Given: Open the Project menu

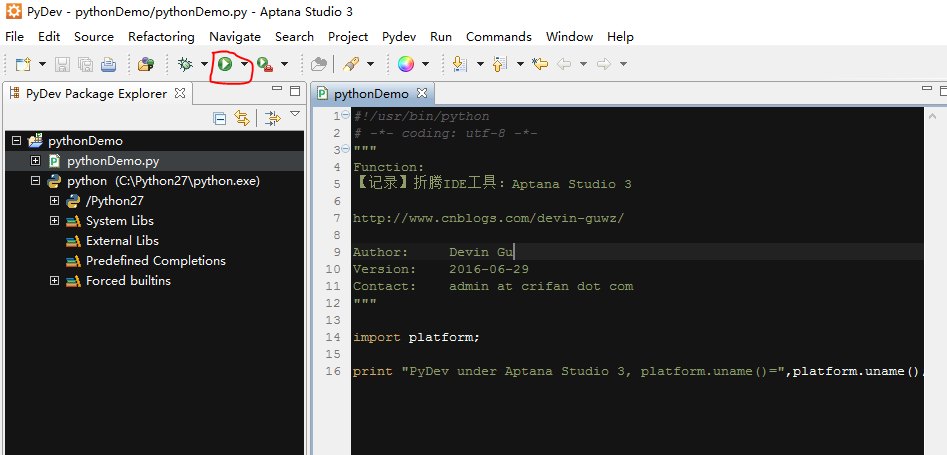Looking at the screenshot, I should coord(348,37).
